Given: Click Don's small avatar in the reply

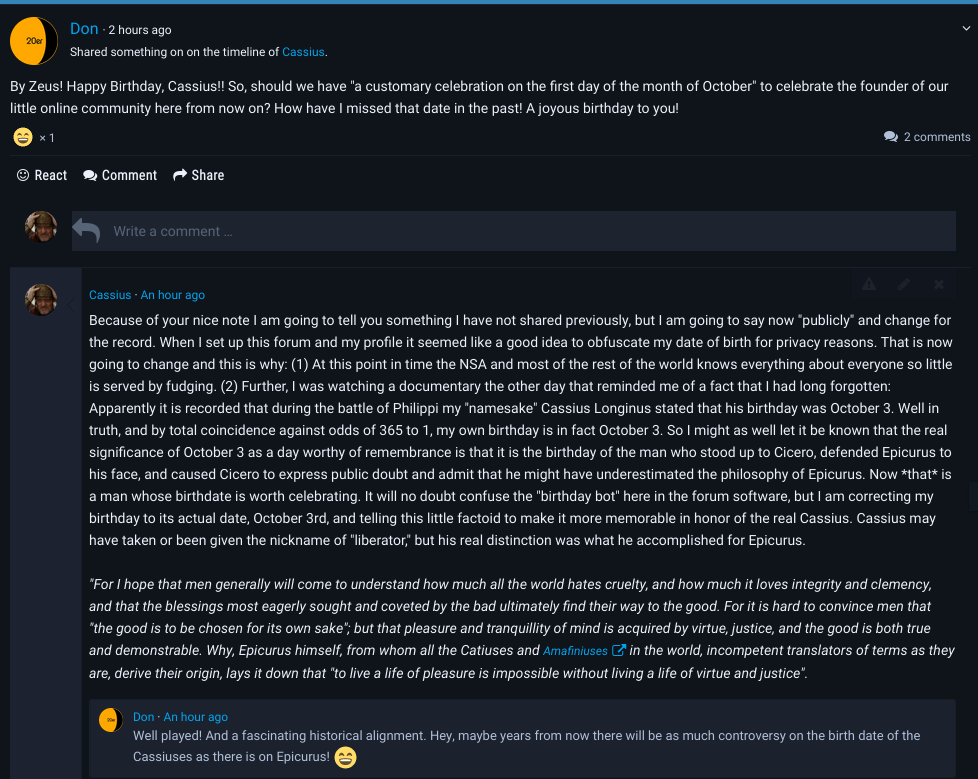Looking at the screenshot, I should (x=110, y=719).
